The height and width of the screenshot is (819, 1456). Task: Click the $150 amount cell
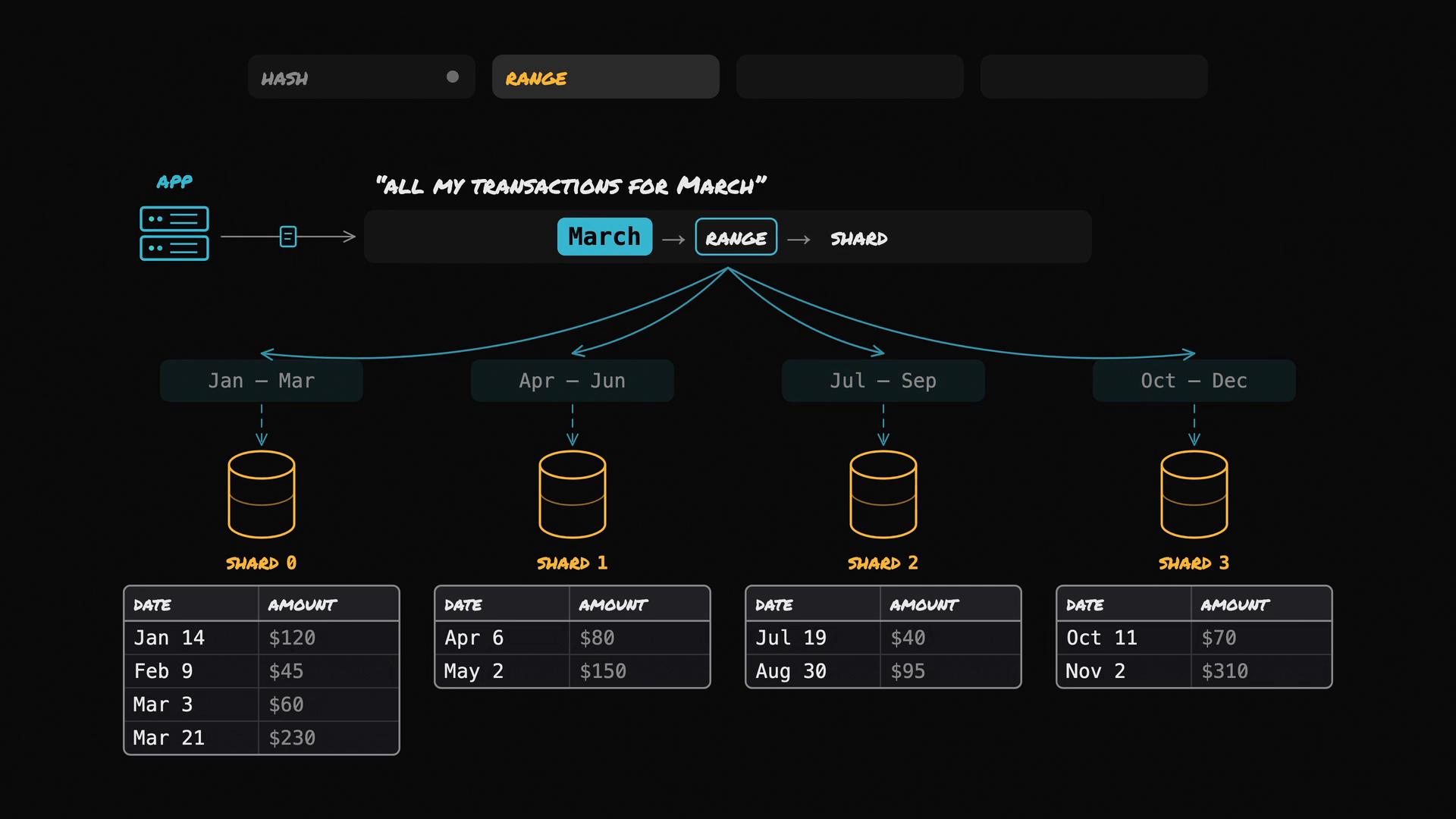639,671
